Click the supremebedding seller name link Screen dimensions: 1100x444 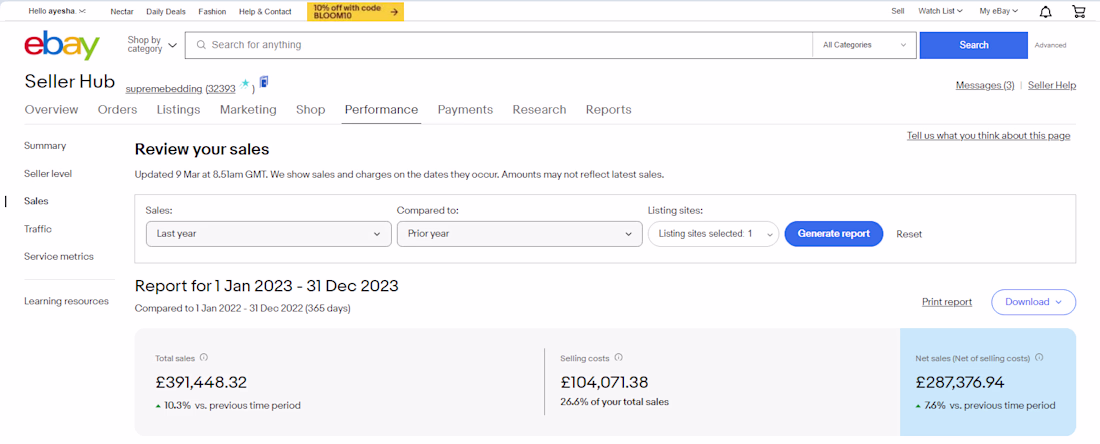[164, 89]
